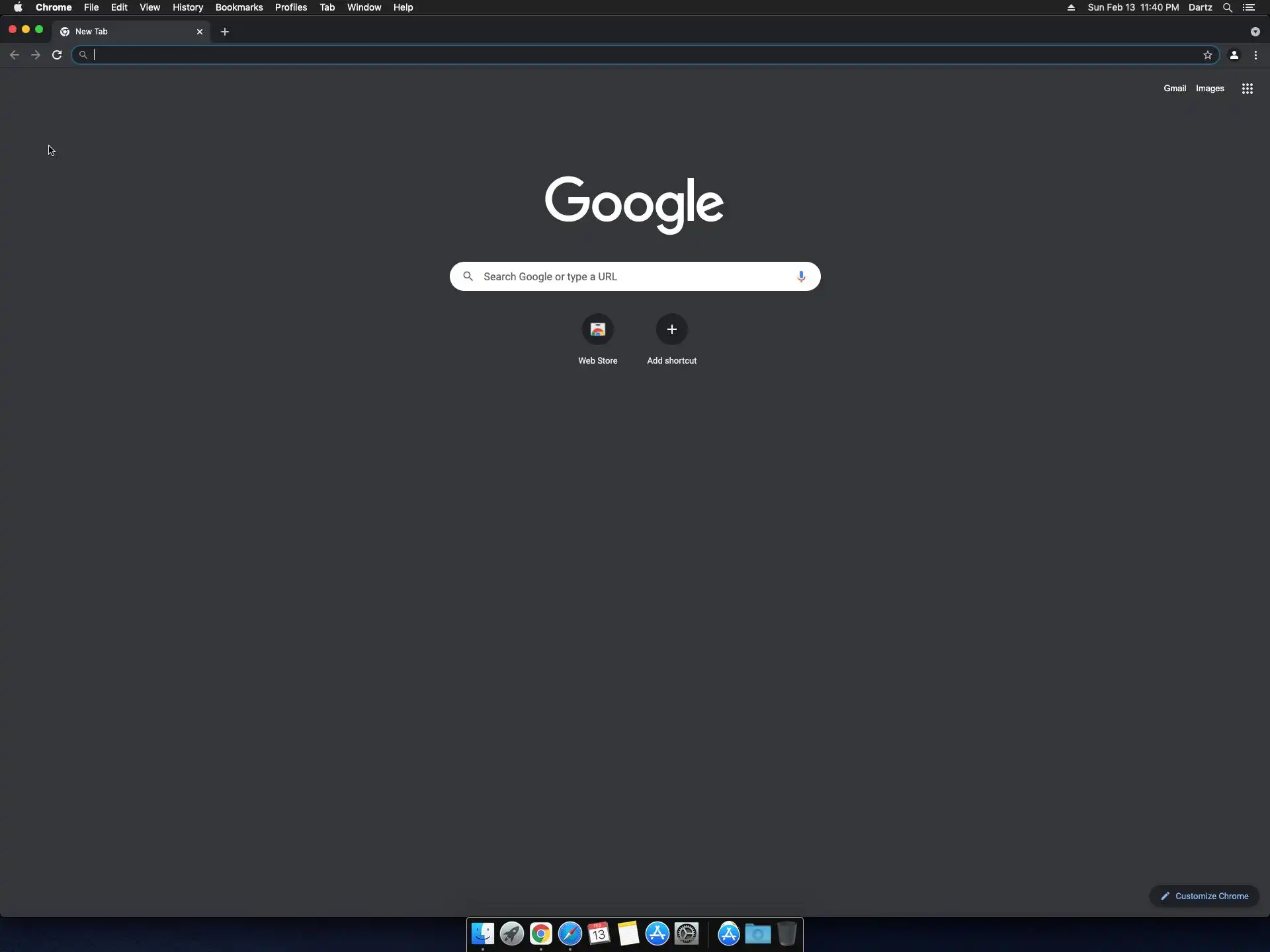Expand the tab search dropdown arrow
Viewport: 1270px width, 952px height.
click(x=1255, y=32)
